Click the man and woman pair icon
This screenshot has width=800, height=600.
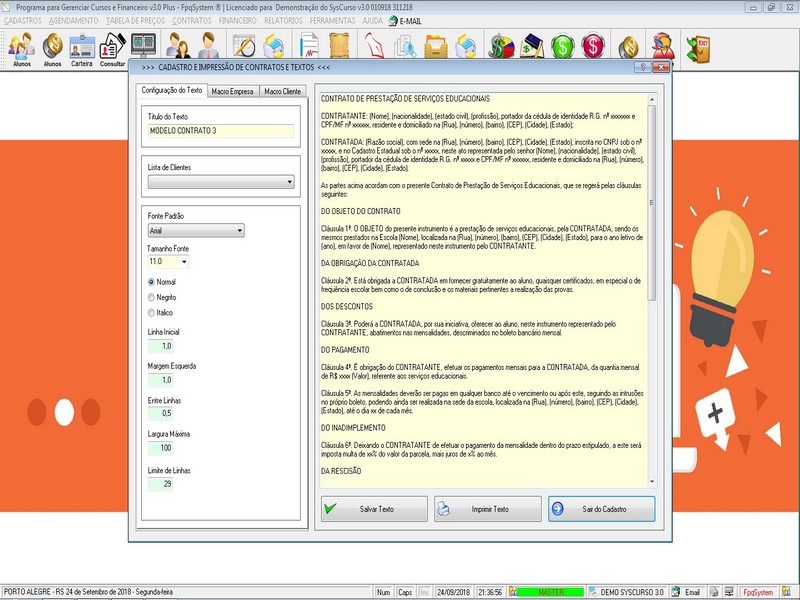coord(178,45)
